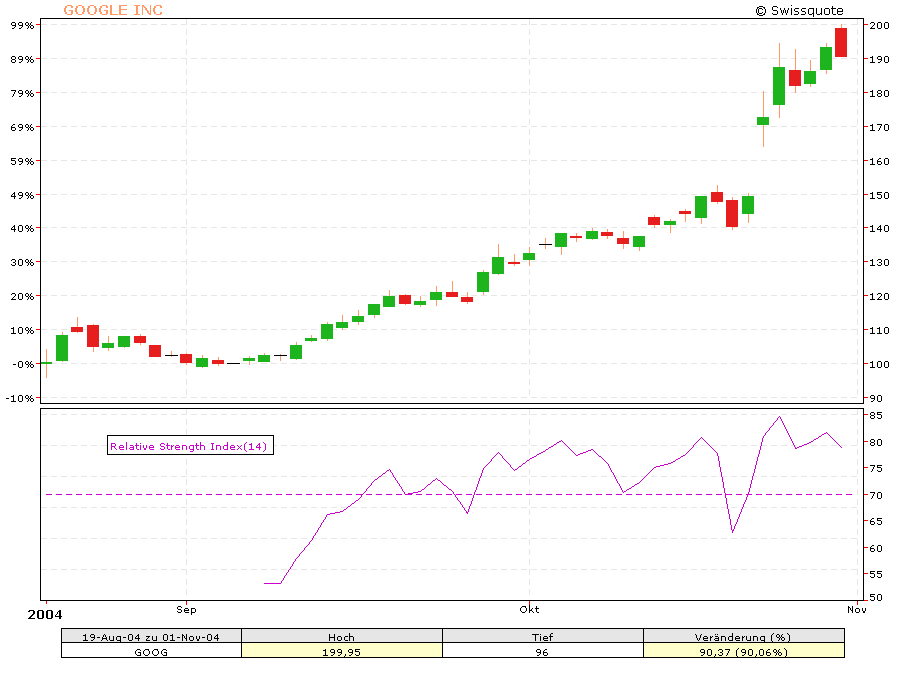Click the 200 price axis label
The height and width of the screenshot is (688, 904).
(879, 25)
